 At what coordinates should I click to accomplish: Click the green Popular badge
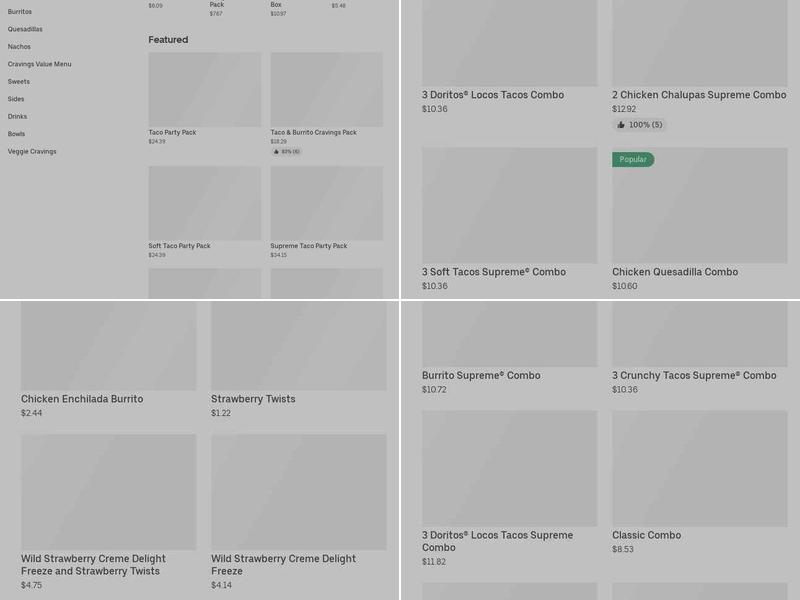tap(633, 160)
